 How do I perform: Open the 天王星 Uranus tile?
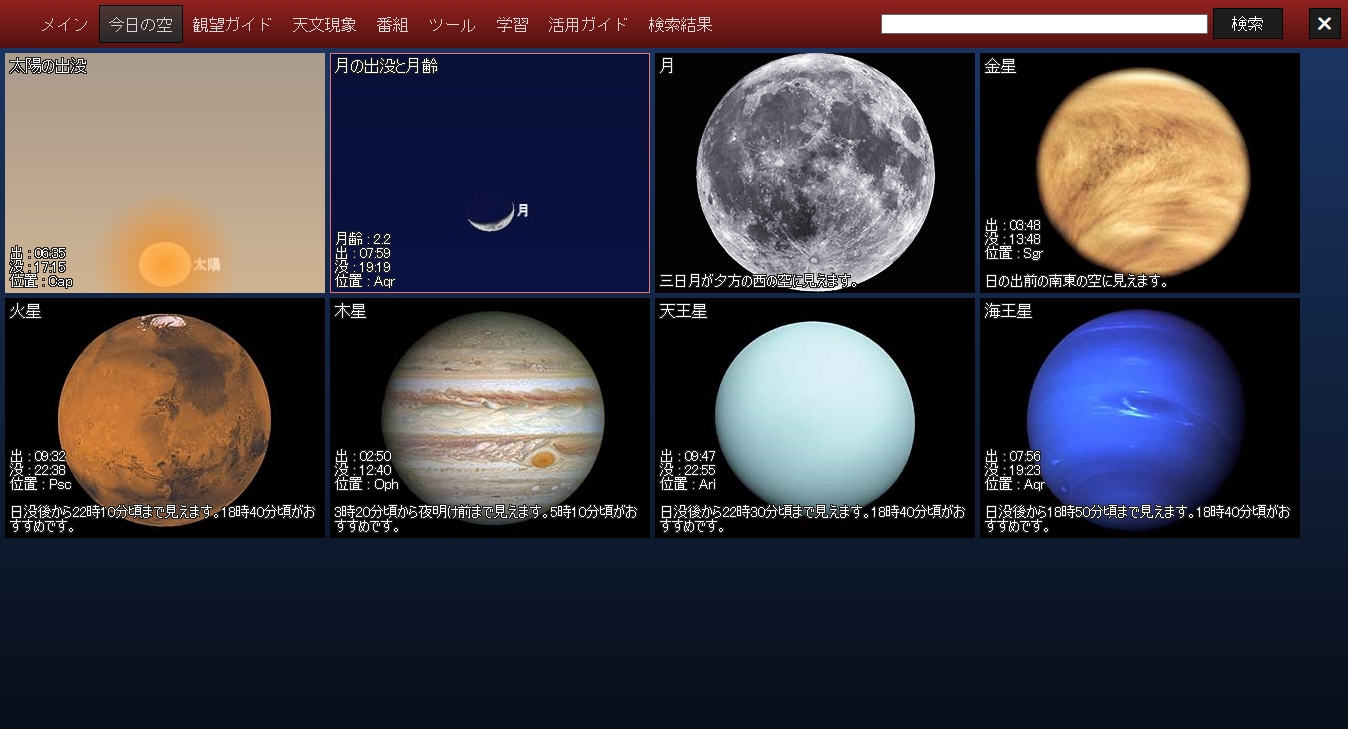[x=815, y=418]
